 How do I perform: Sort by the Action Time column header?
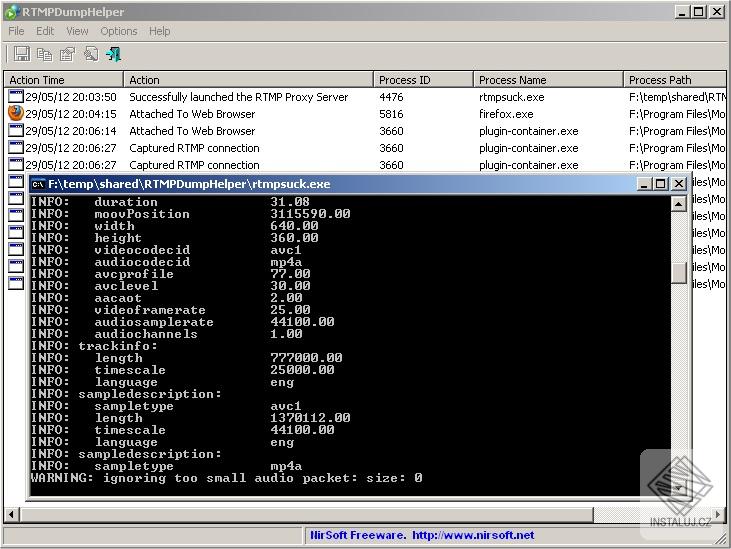(64, 80)
